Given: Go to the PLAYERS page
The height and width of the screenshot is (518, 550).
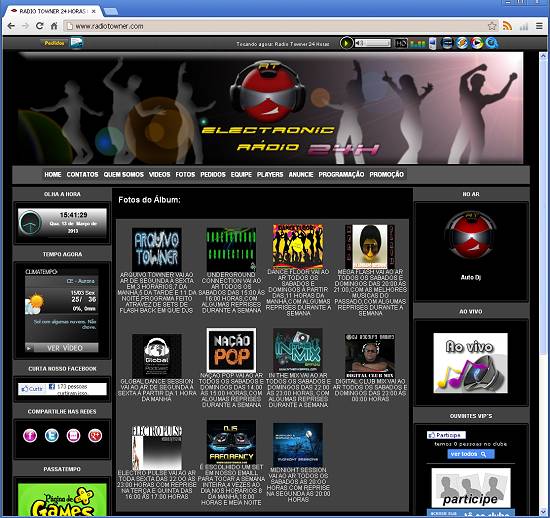Looking at the screenshot, I should pyautogui.click(x=270, y=174).
